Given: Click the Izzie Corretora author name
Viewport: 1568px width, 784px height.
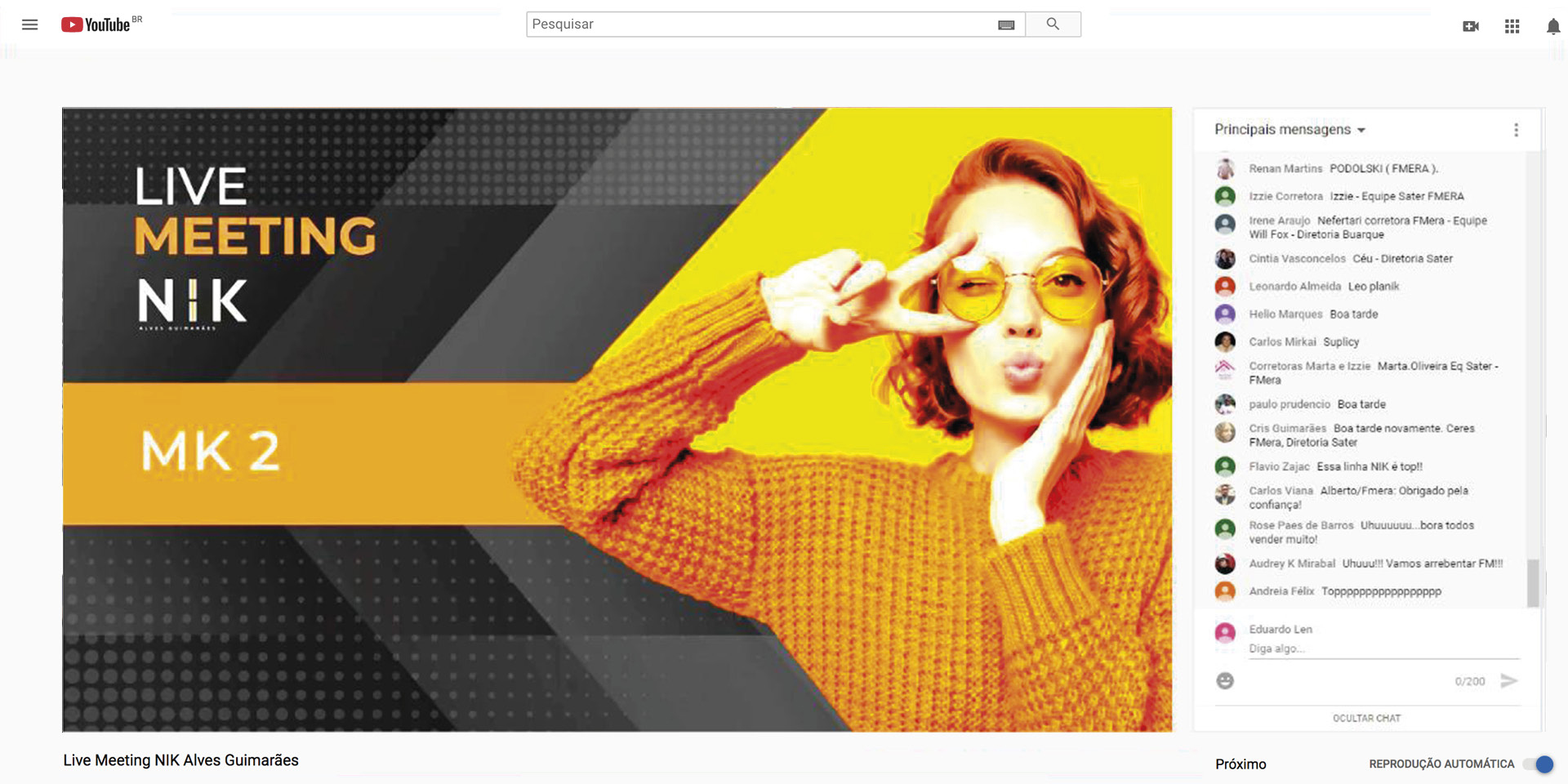Looking at the screenshot, I should (1285, 196).
